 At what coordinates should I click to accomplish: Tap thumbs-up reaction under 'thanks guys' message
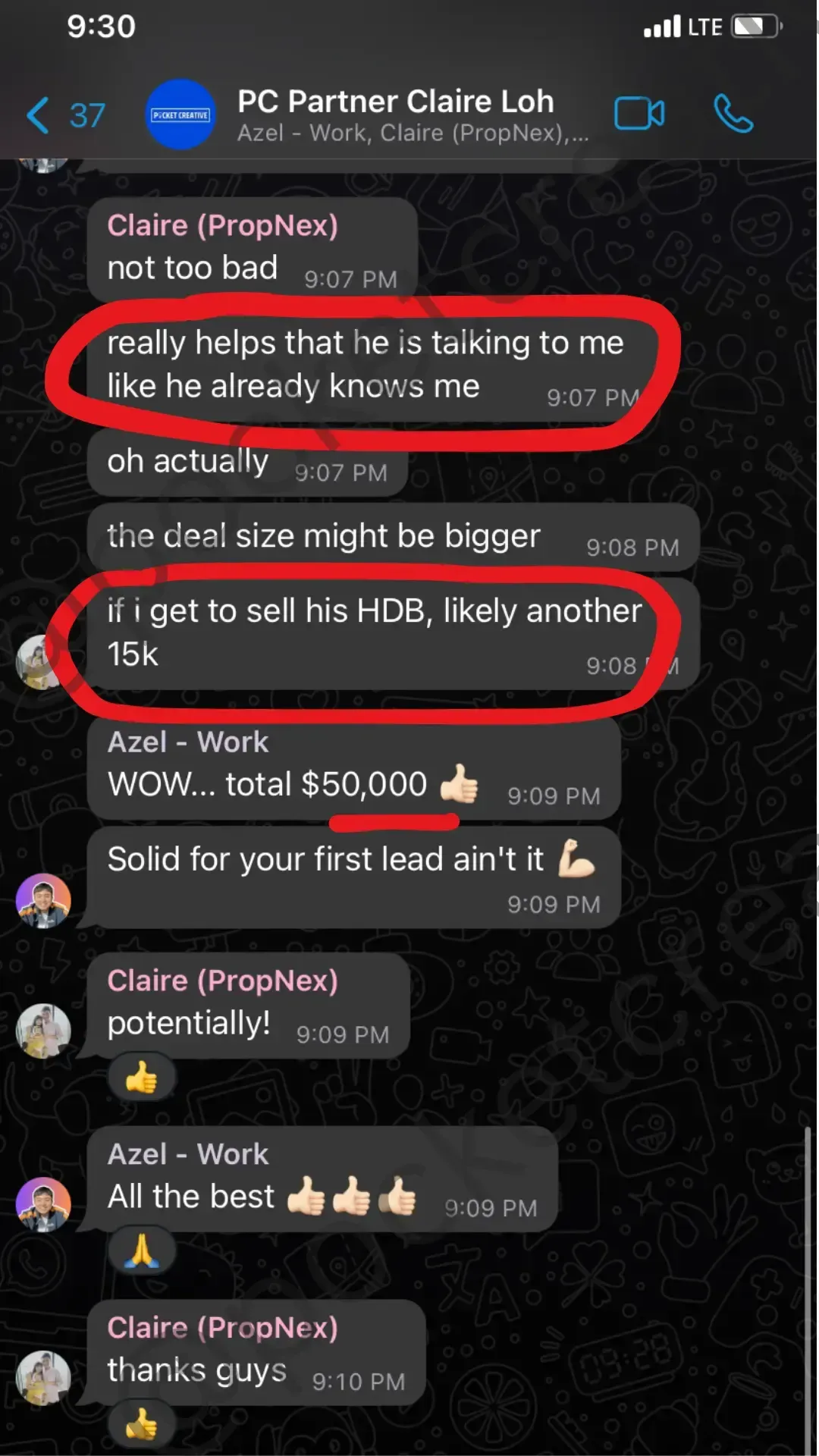(x=142, y=1423)
